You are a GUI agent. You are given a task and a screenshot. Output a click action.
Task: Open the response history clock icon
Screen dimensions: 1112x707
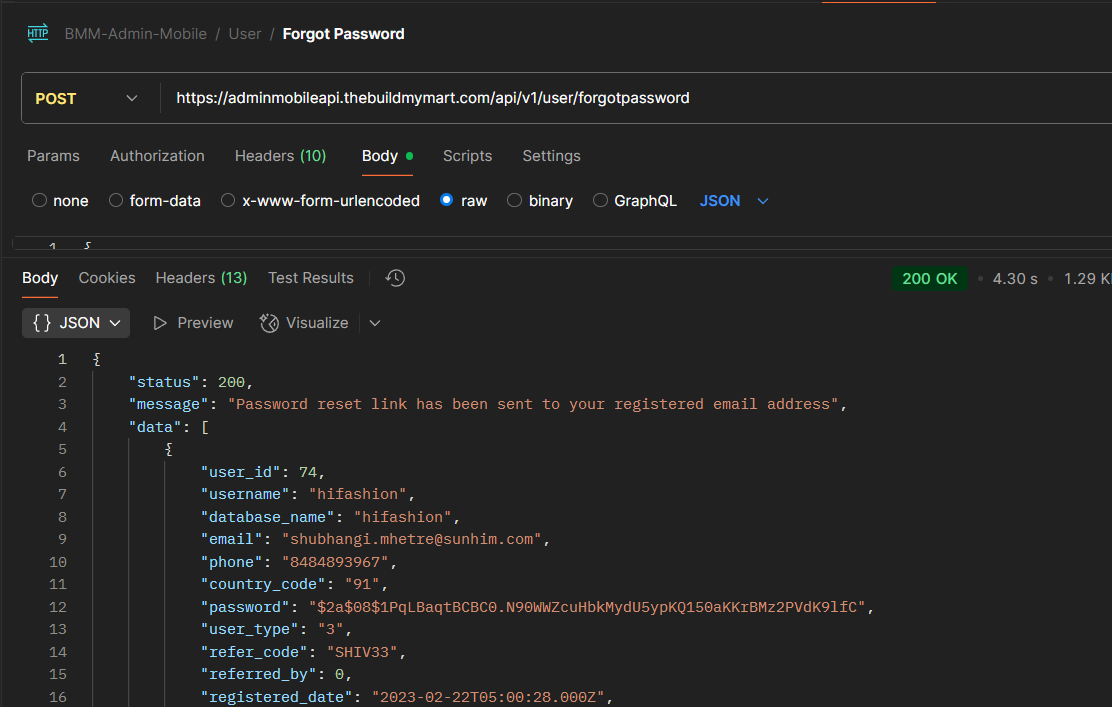395,278
